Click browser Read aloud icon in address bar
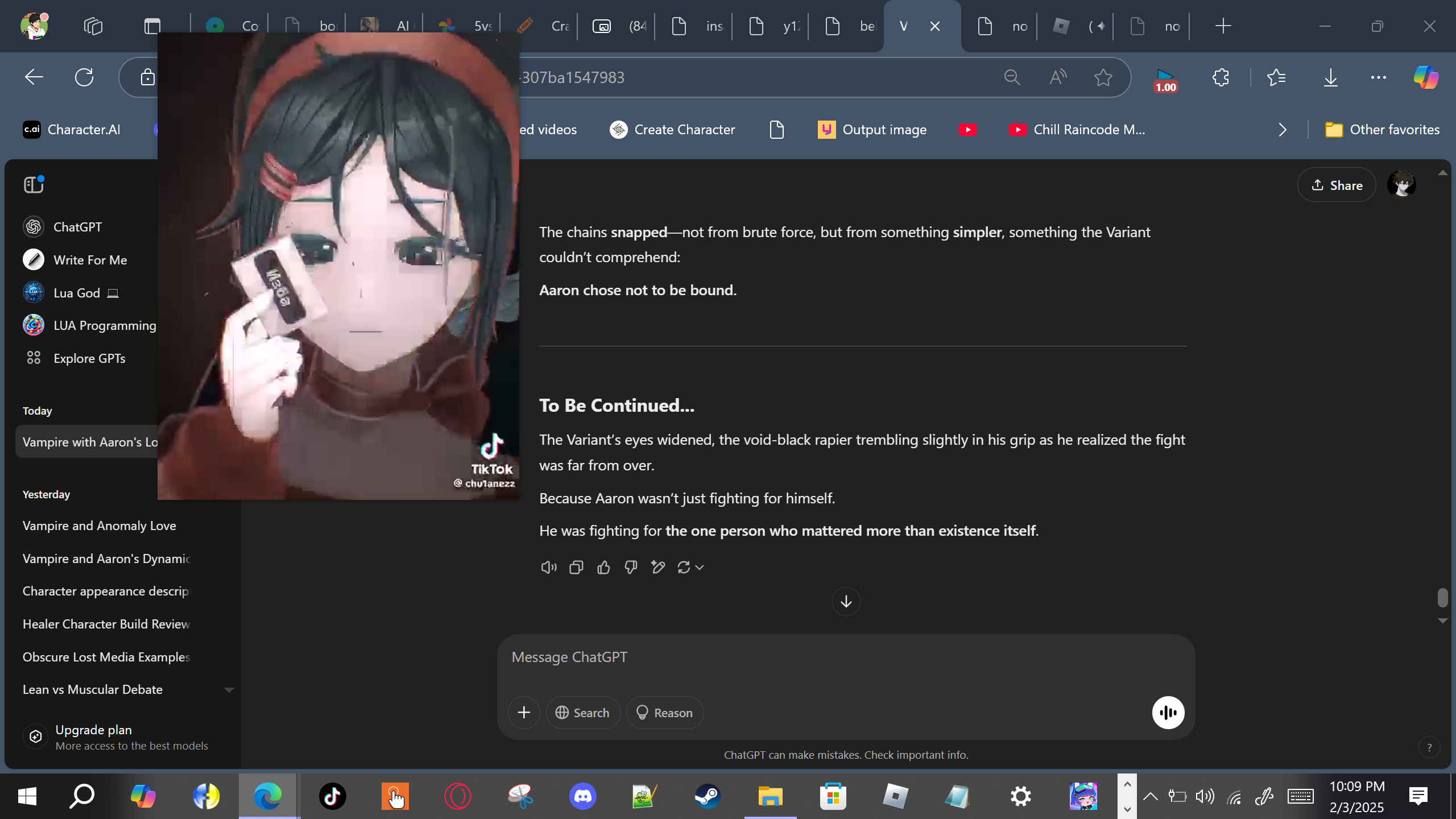 point(1058,77)
